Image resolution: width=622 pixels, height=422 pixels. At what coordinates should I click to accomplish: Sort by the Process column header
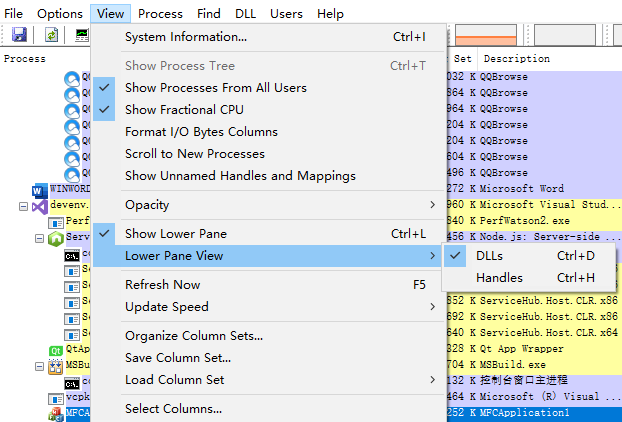click(x=25, y=59)
